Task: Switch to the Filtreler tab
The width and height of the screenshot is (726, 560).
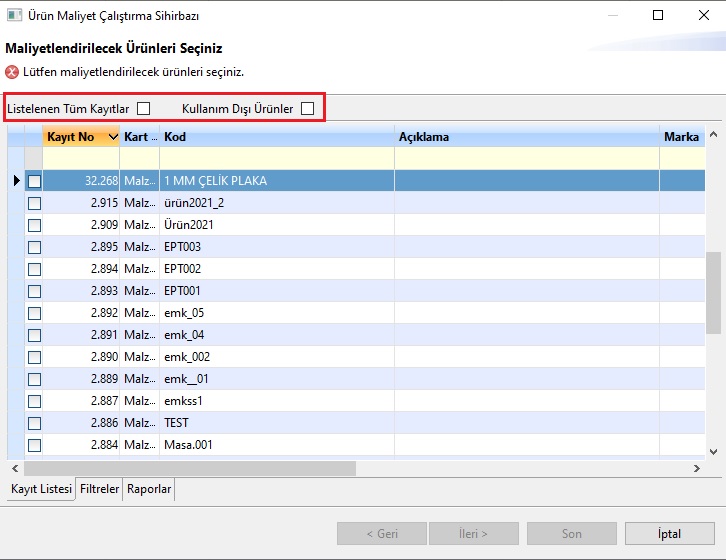Action: 100,489
